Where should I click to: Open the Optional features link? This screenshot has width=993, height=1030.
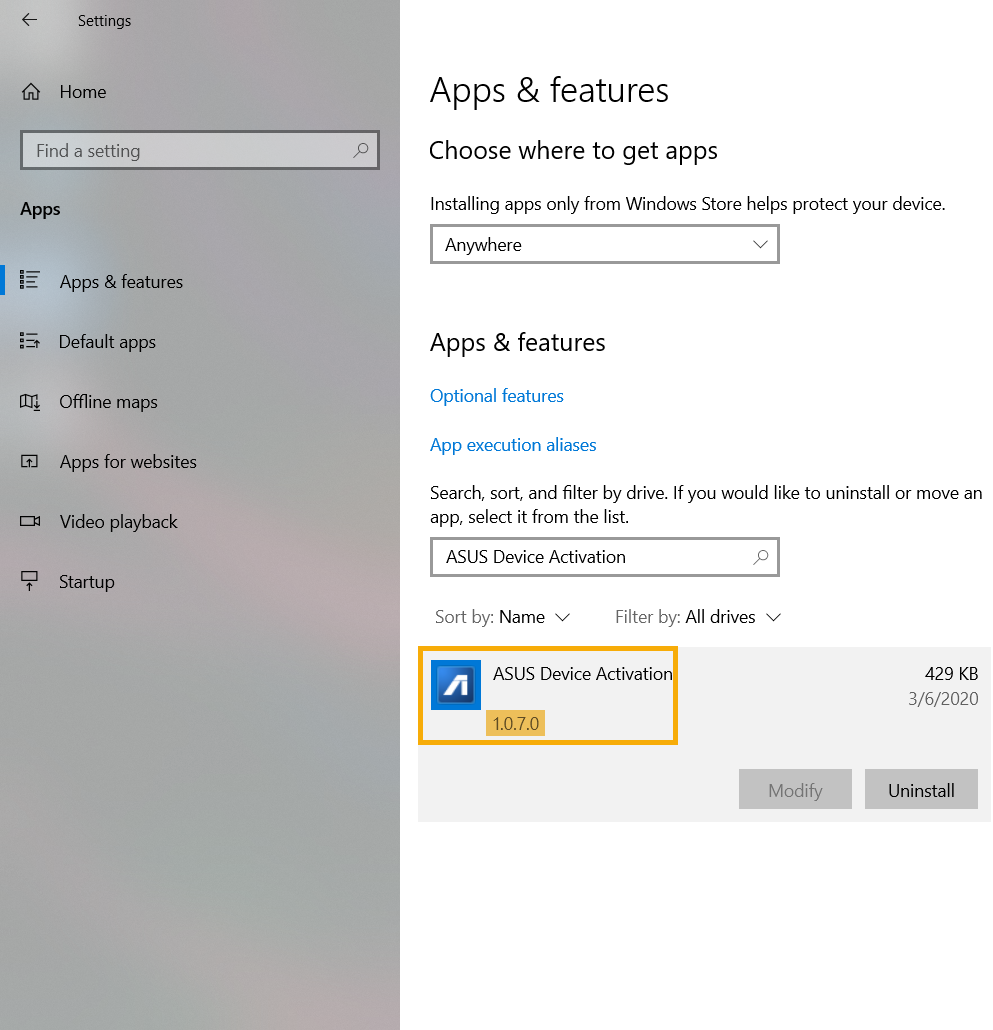coord(496,396)
